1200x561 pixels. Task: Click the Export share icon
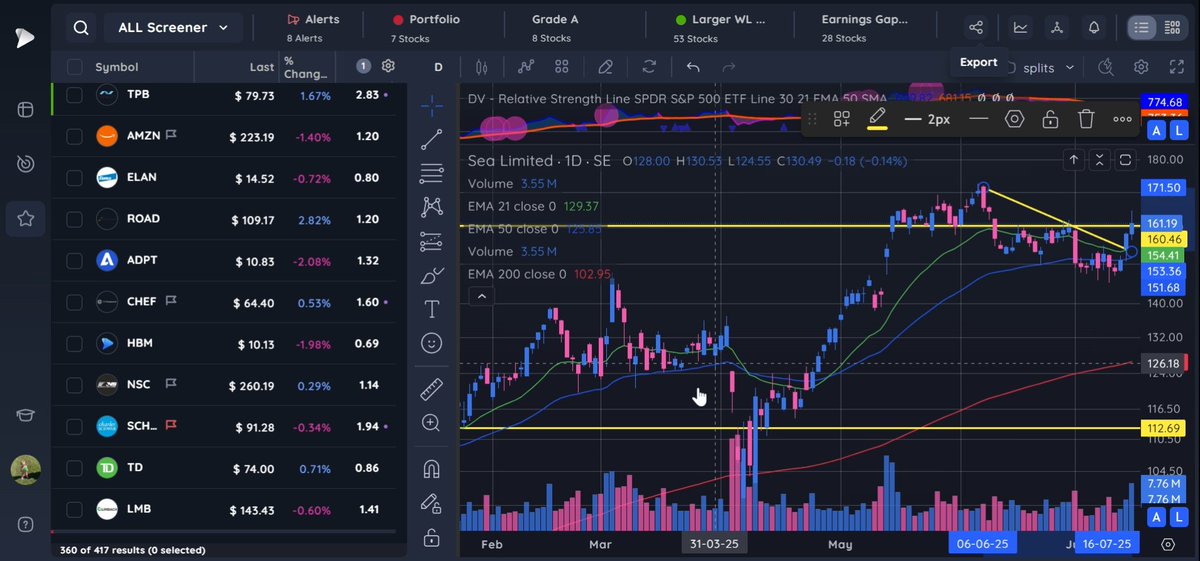click(x=977, y=28)
